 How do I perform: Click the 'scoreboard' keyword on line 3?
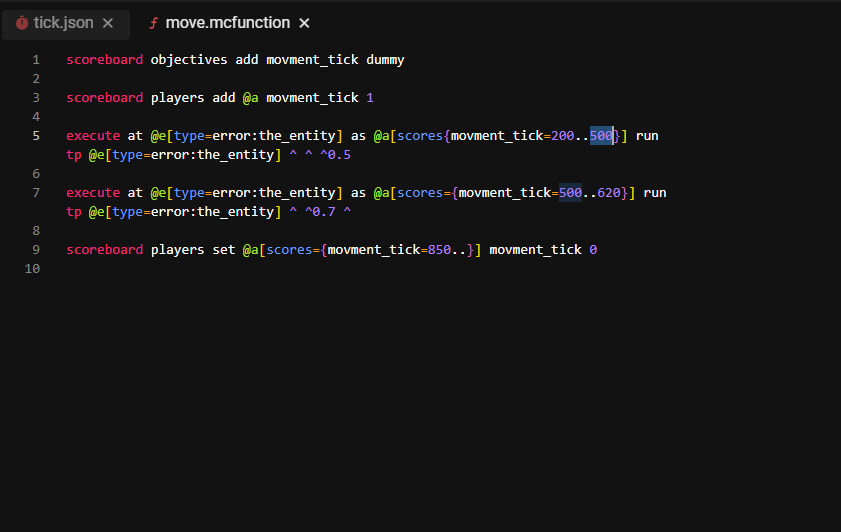(x=105, y=98)
